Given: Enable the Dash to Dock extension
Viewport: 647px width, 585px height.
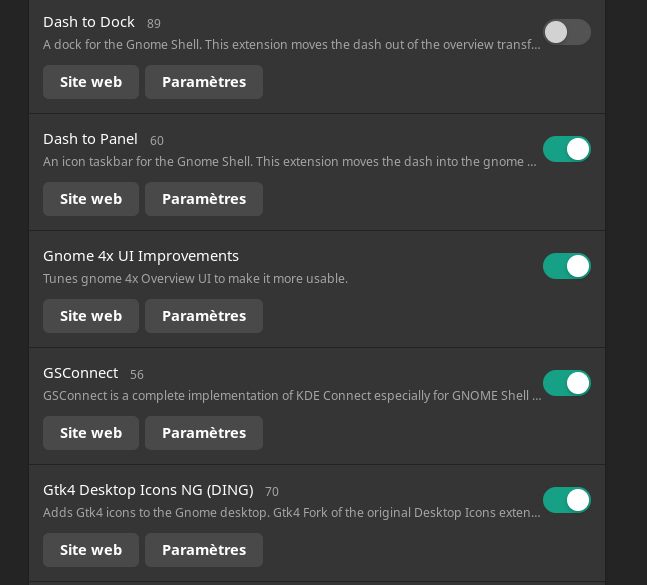Looking at the screenshot, I should (567, 32).
